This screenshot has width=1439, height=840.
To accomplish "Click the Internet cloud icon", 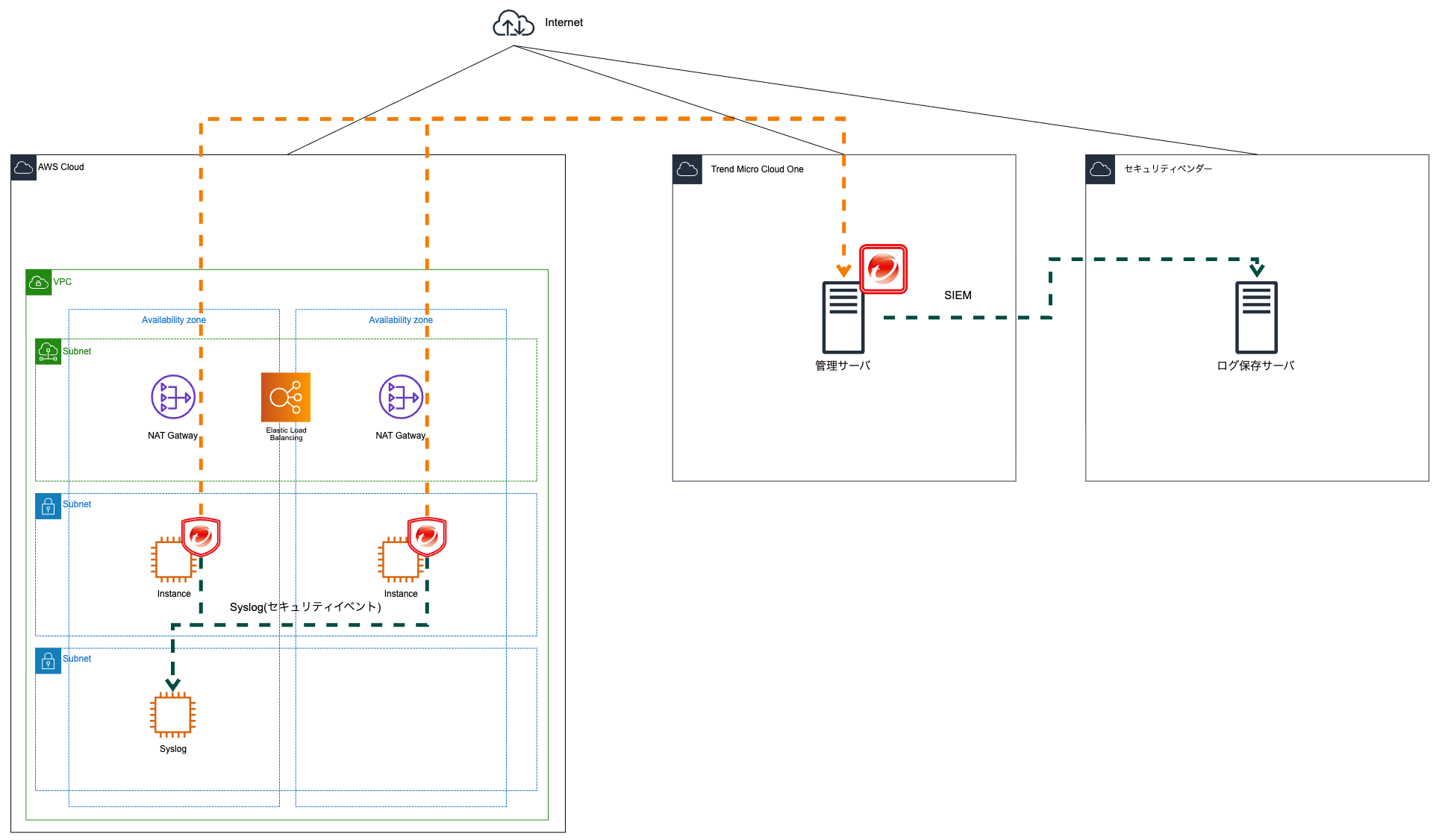I will click(x=513, y=24).
